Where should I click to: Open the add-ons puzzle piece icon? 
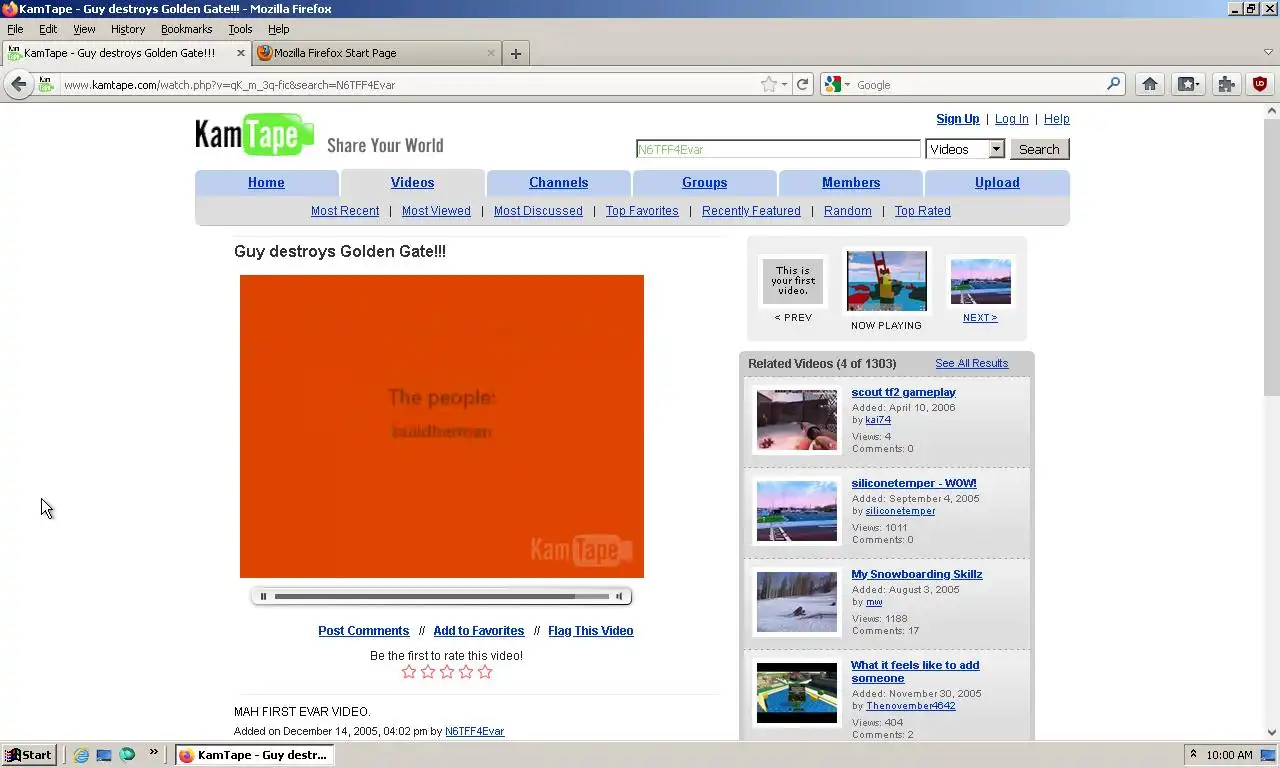[x=1226, y=85]
